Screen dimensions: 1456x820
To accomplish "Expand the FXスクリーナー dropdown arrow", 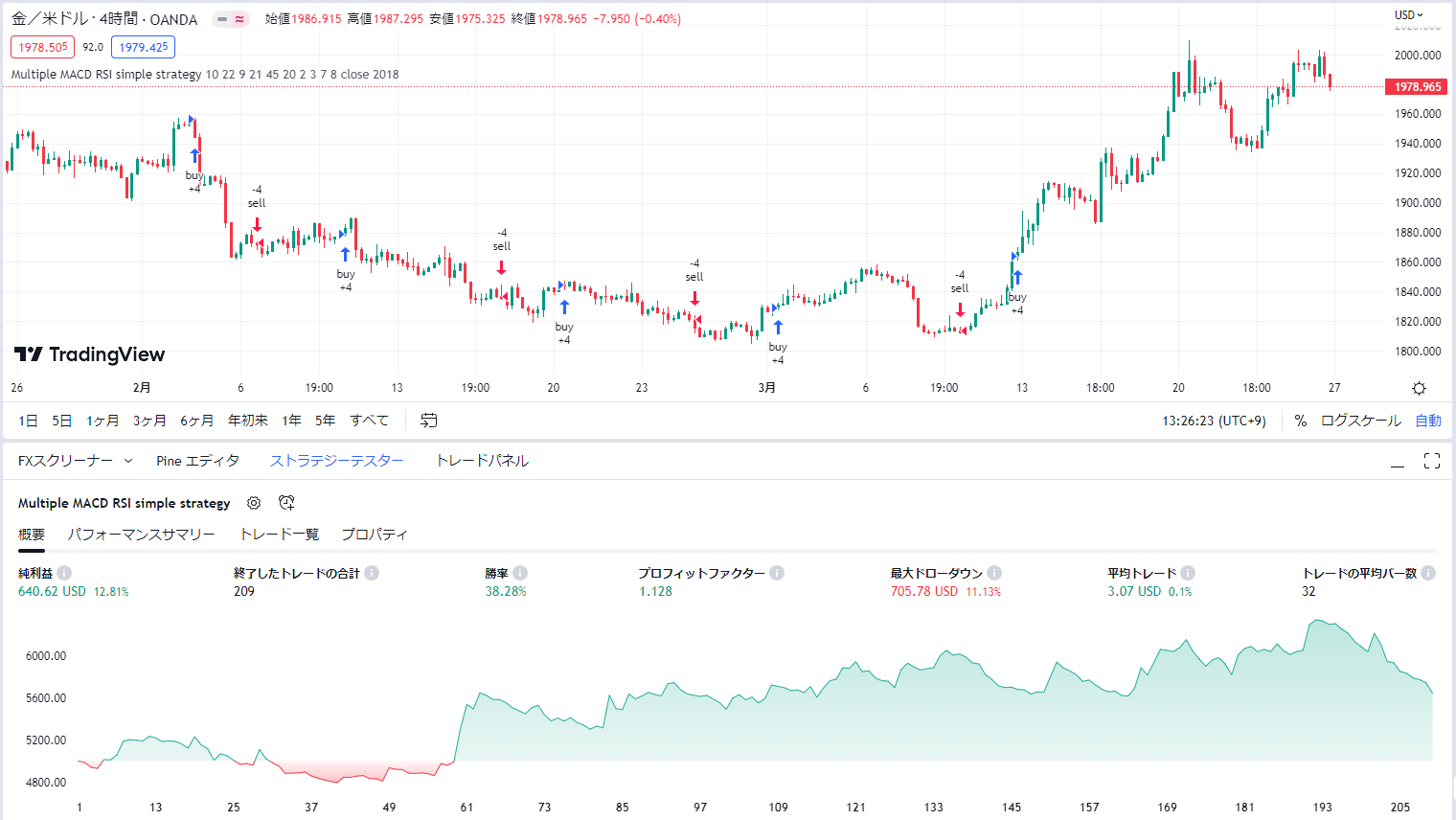I will tap(128, 461).
